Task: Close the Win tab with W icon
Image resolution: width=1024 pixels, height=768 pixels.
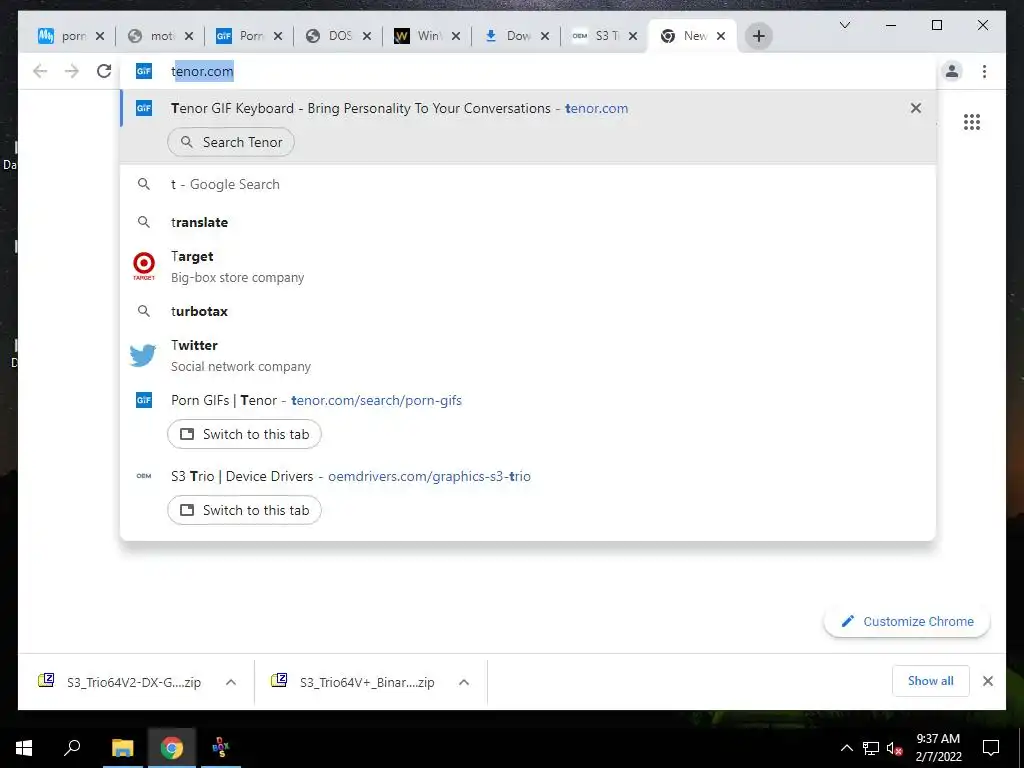Action: coord(456,36)
